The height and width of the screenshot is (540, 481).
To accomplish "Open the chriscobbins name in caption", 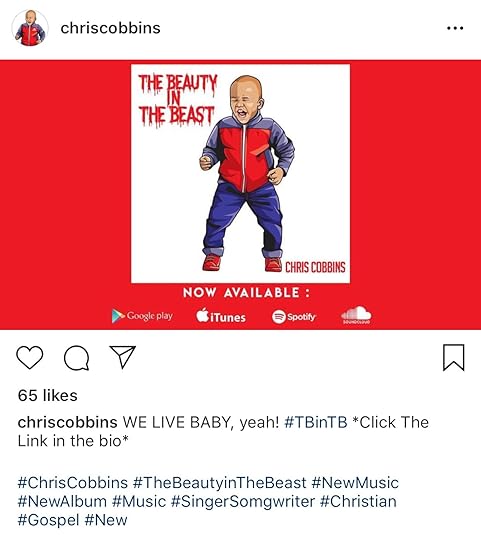I will point(67,422).
